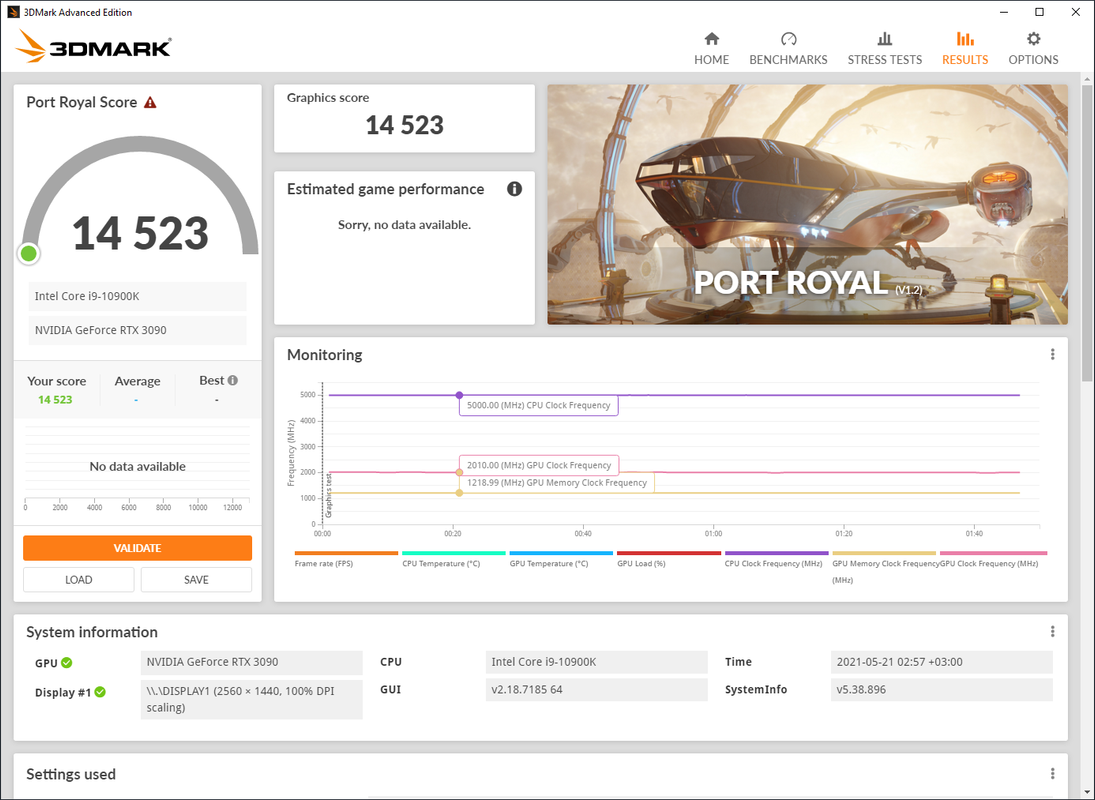Click the SystemInfo version v5.38.896

pyautogui.click(x=941, y=690)
